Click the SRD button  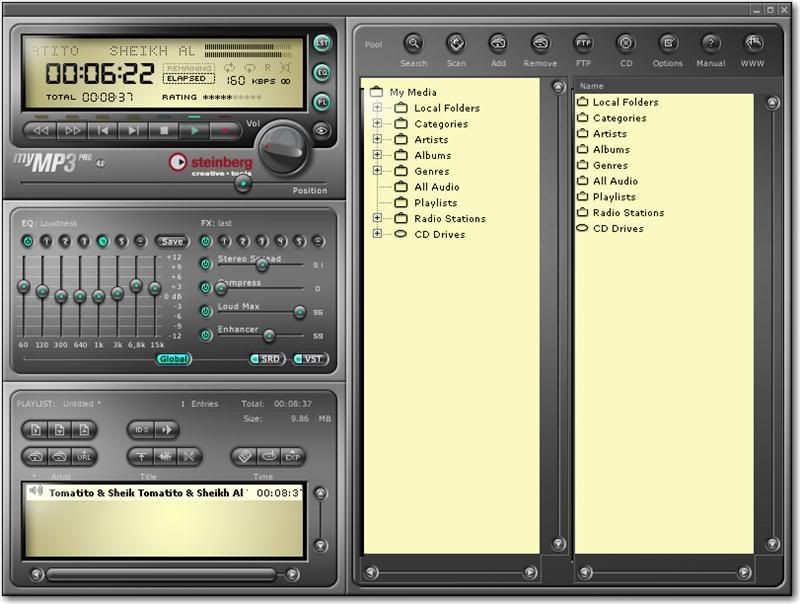click(x=267, y=359)
